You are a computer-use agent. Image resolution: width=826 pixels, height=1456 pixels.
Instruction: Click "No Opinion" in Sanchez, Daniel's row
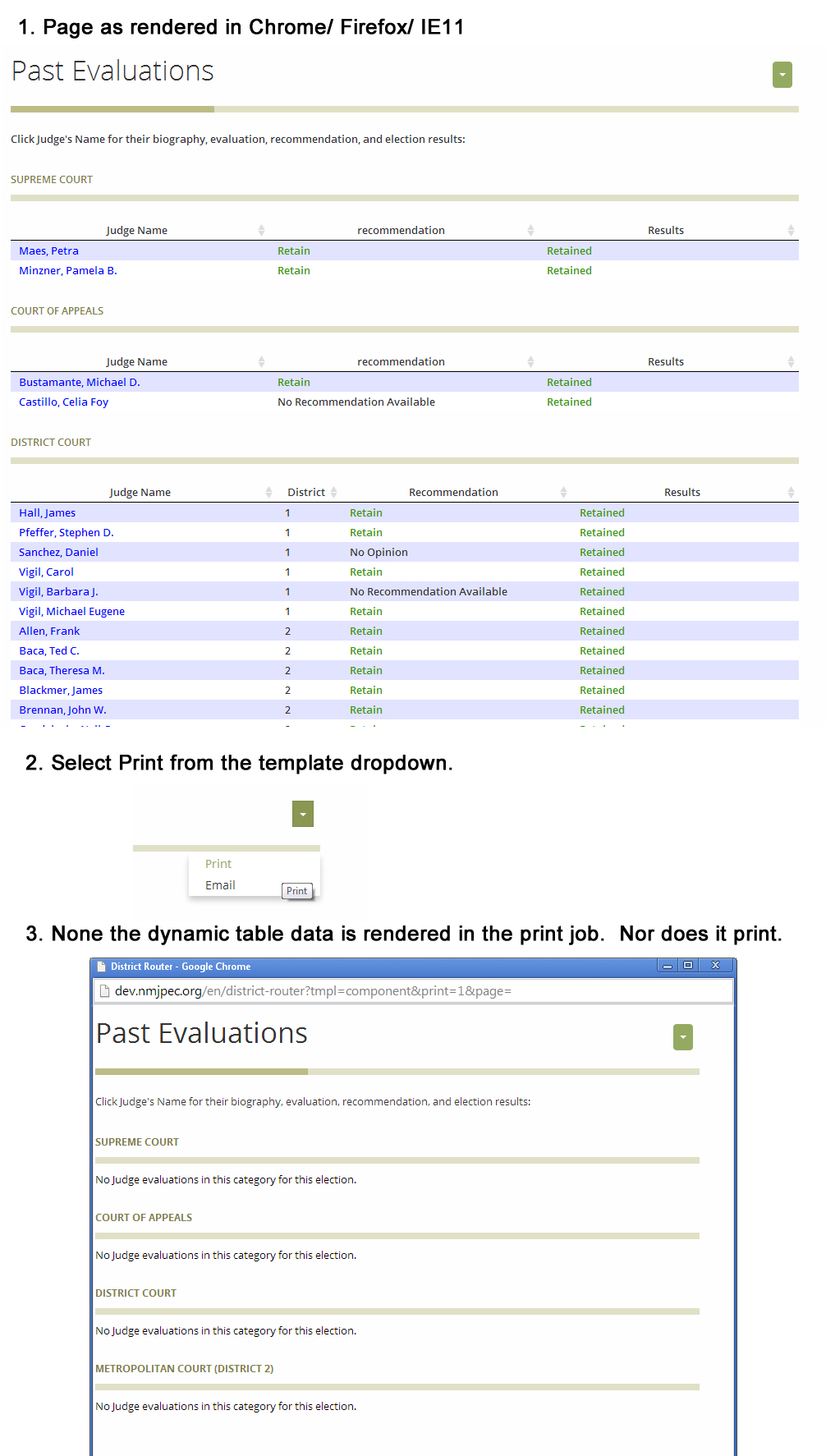[x=379, y=552]
